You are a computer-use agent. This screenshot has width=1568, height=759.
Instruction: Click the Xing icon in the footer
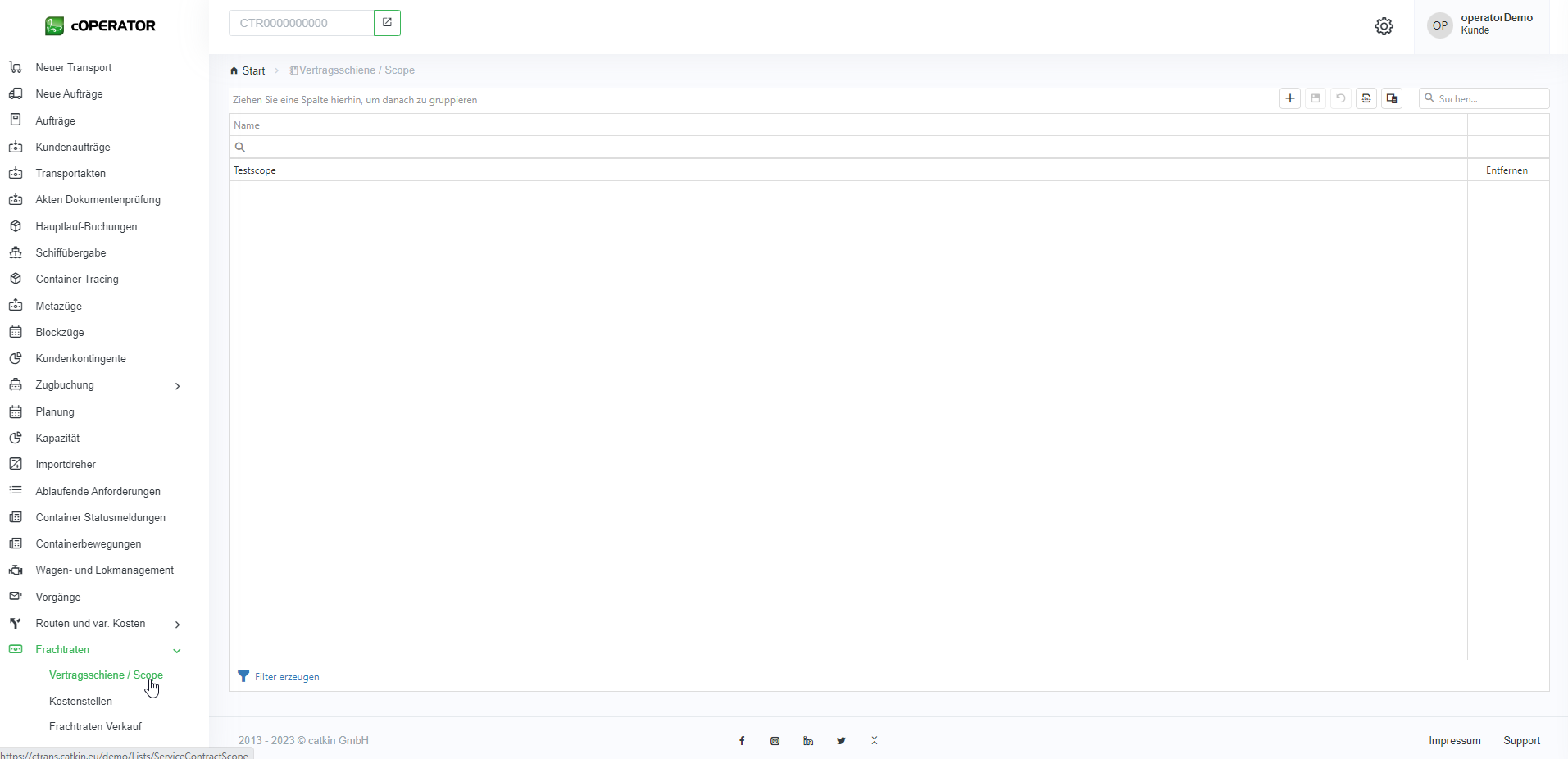pos(875,741)
